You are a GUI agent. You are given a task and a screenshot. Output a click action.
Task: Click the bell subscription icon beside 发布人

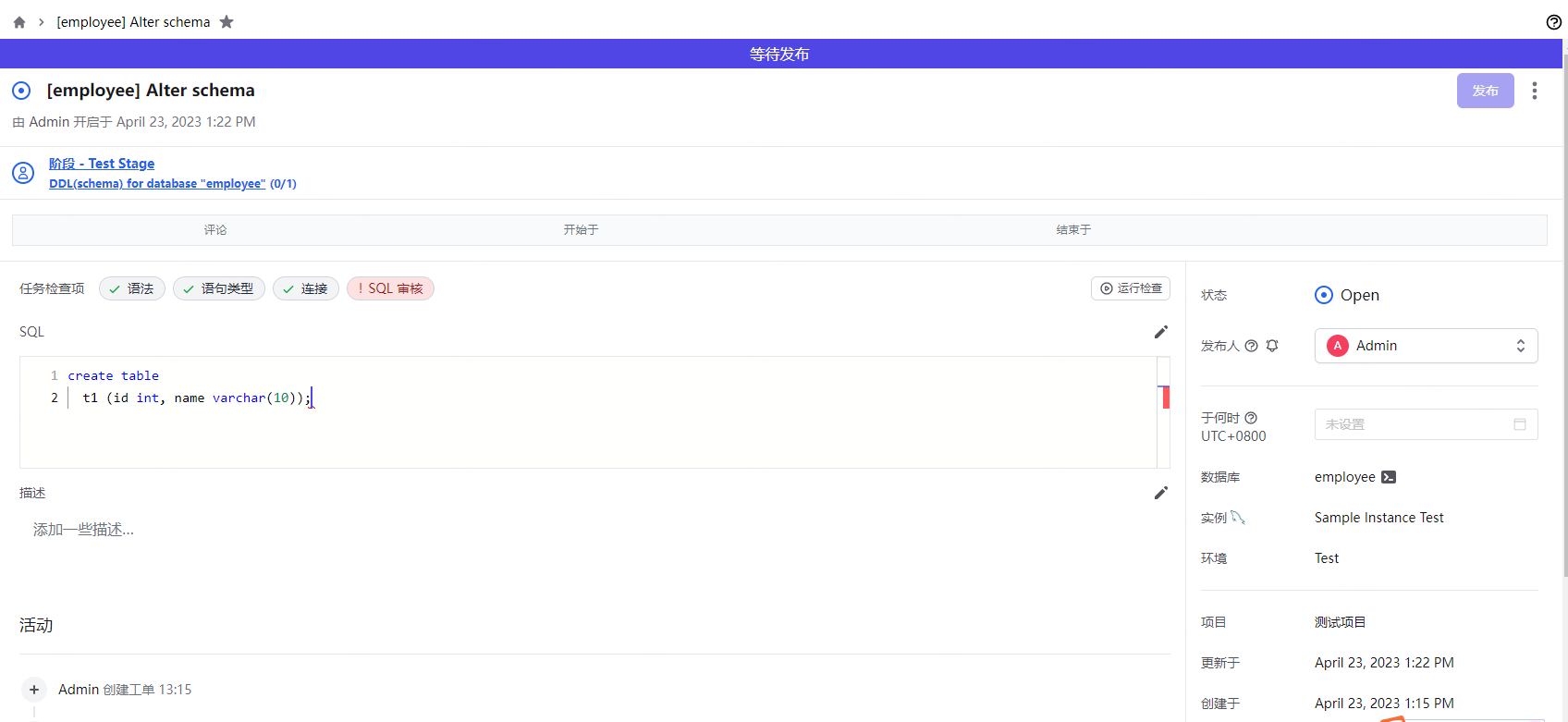click(1272, 346)
